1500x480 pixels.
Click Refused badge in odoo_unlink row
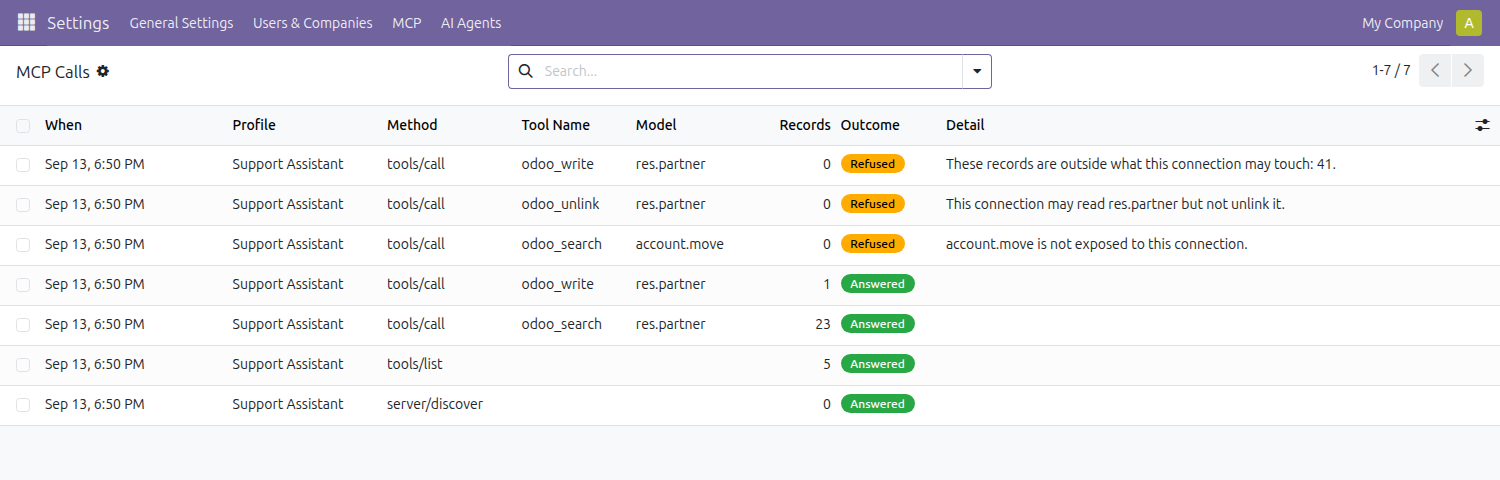point(873,204)
